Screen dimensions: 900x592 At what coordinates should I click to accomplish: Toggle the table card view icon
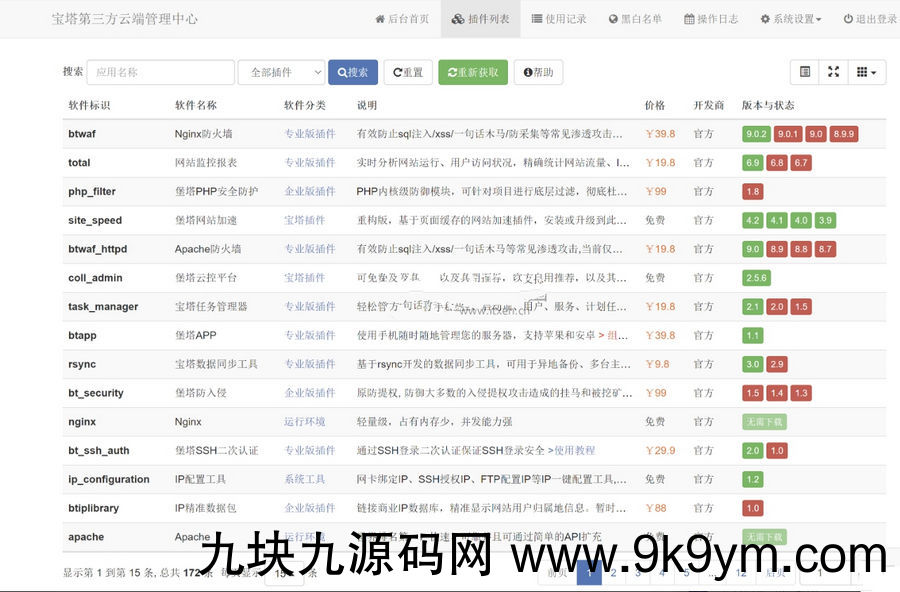coord(805,72)
